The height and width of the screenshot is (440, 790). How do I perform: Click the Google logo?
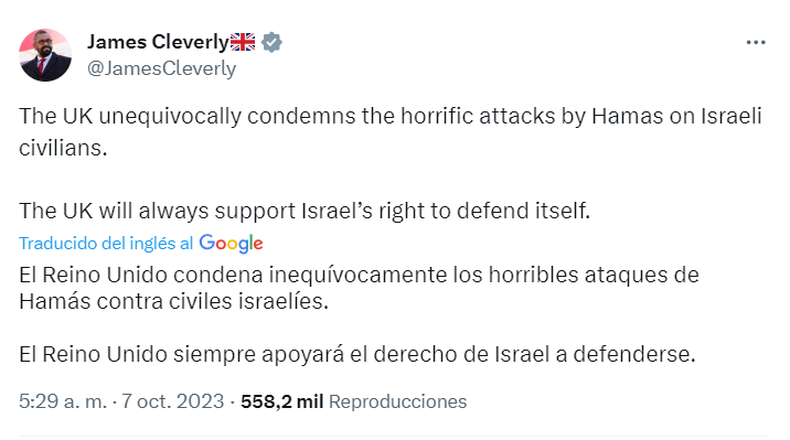coord(231,243)
